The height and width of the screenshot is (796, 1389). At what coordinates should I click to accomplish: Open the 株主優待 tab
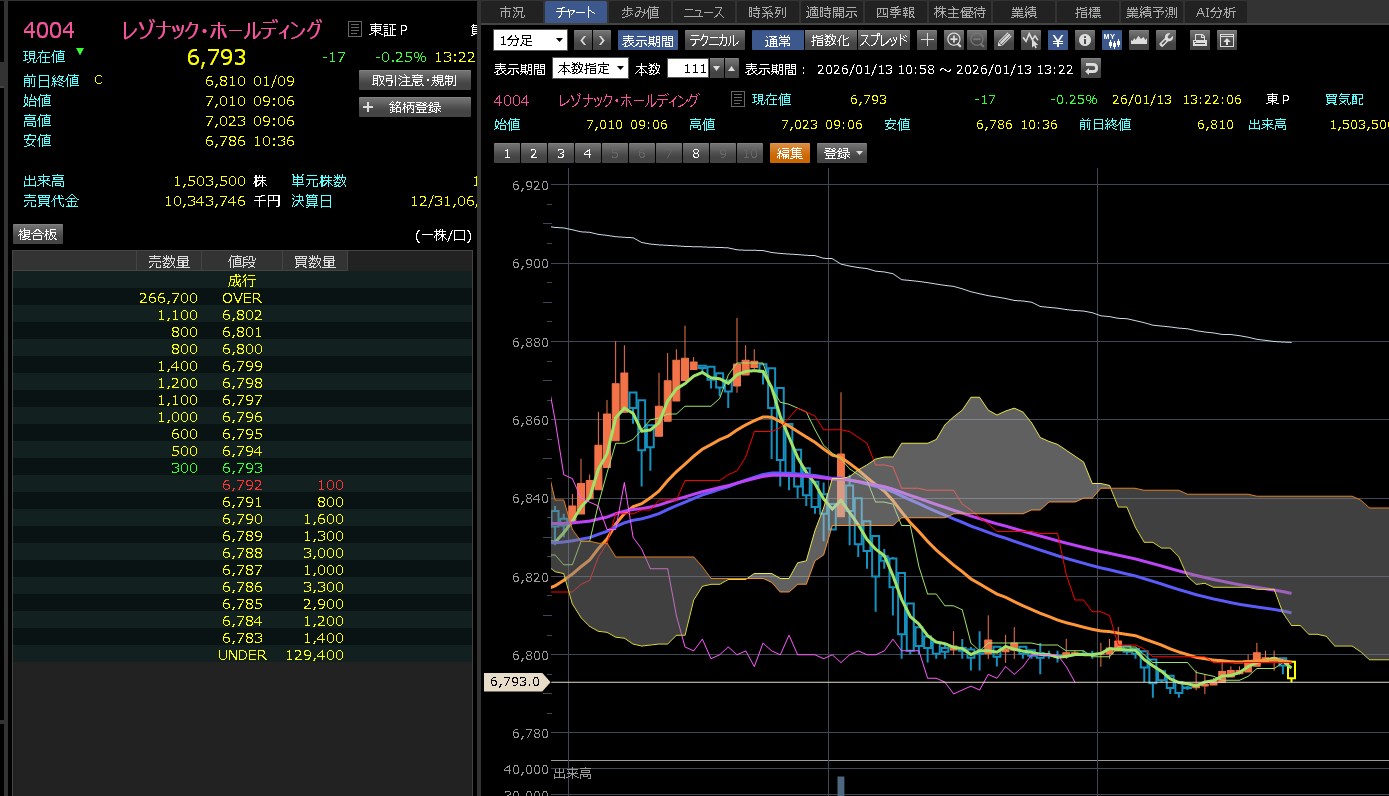[x=959, y=12]
